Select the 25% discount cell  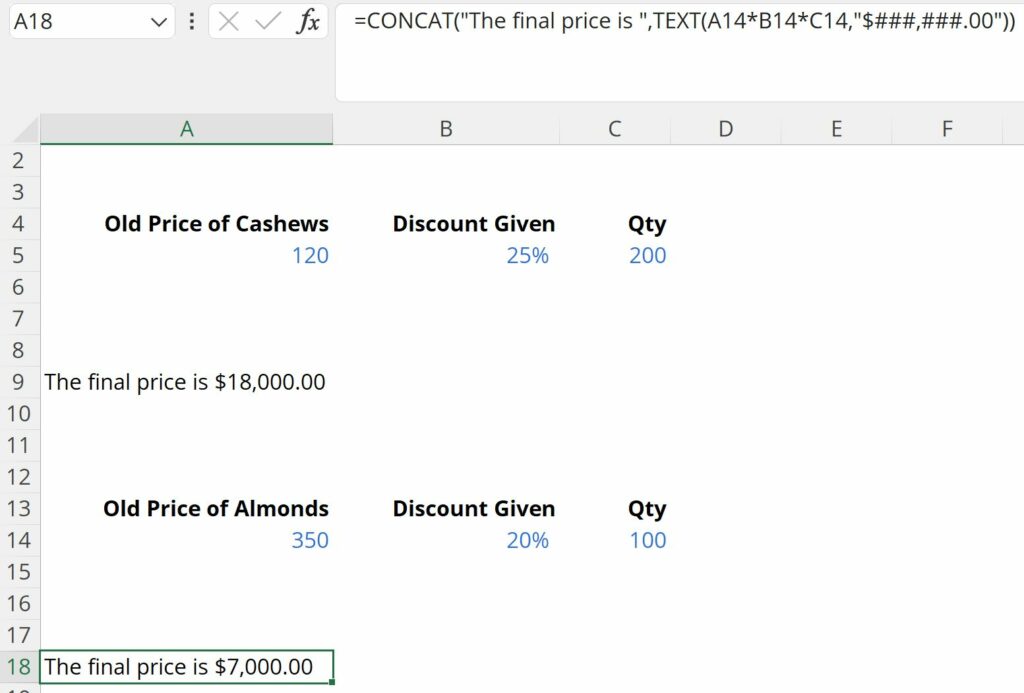click(x=446, y=256)
